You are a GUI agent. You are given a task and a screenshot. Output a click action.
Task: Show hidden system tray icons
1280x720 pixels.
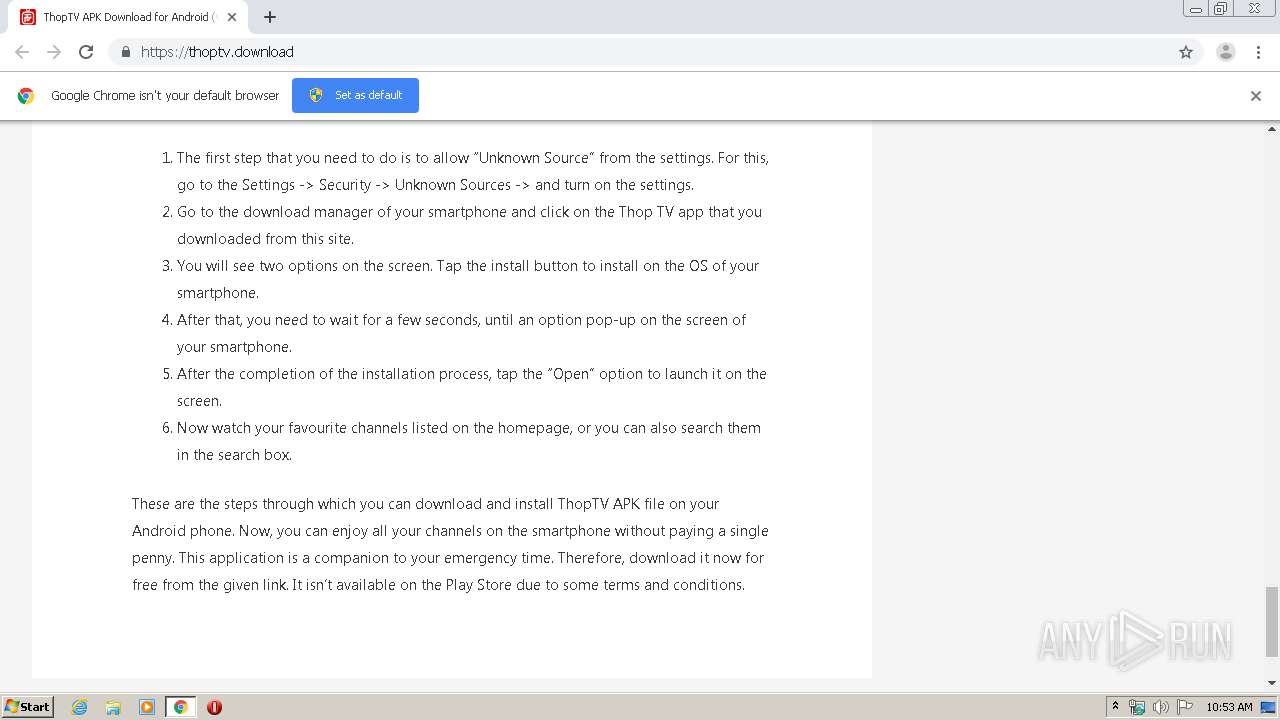[1115, 707]
